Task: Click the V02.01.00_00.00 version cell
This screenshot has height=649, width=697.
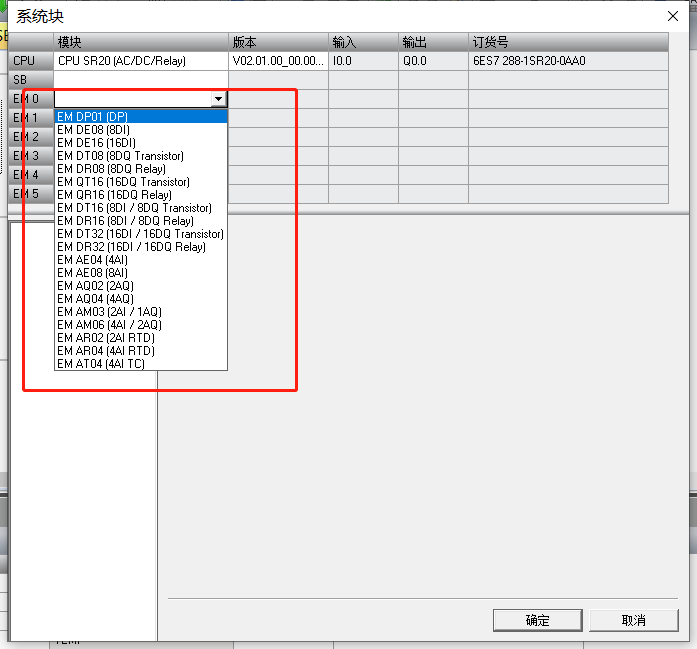Action: point(278,61)
